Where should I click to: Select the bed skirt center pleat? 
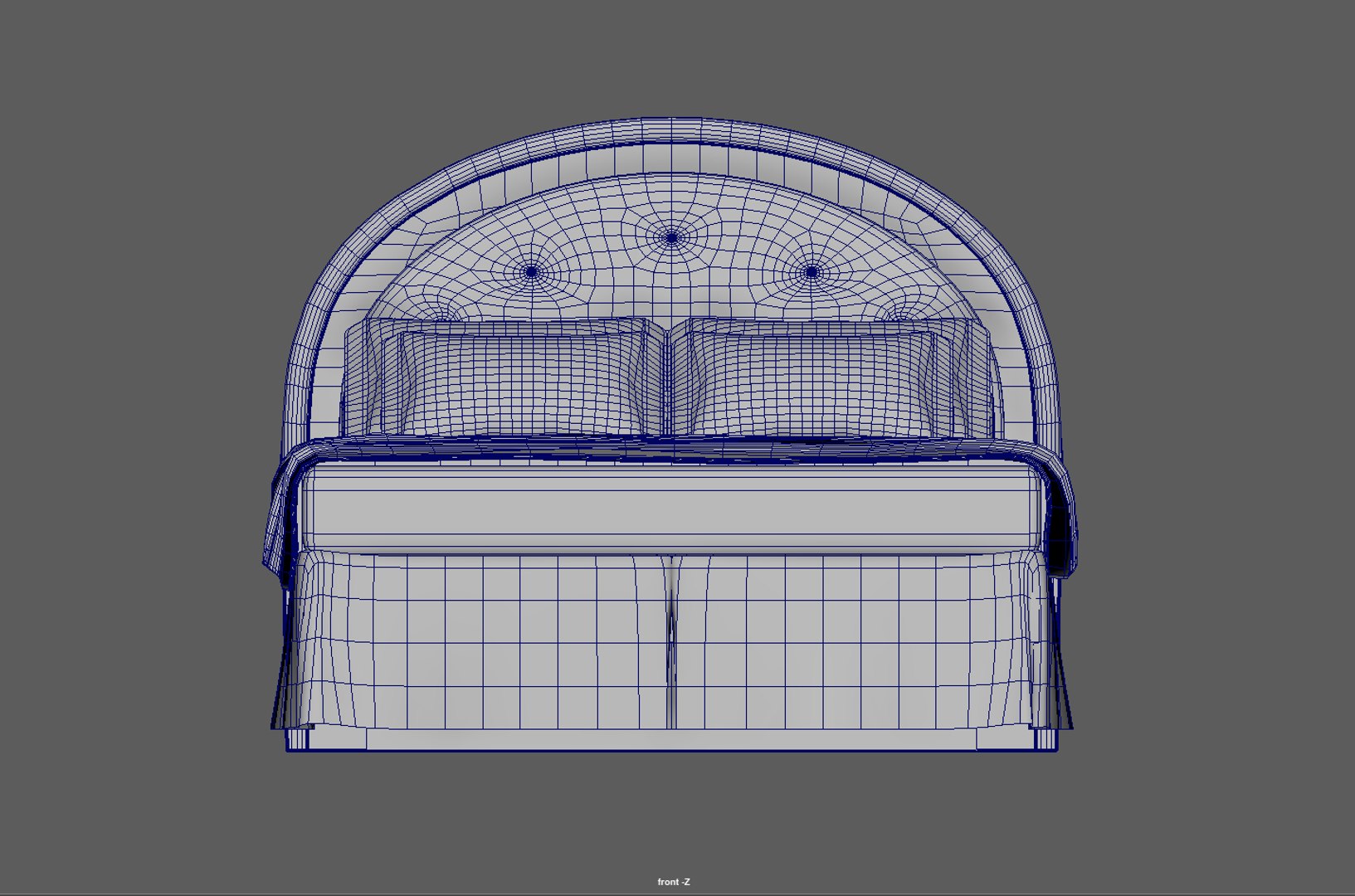(x=670, y=643)
